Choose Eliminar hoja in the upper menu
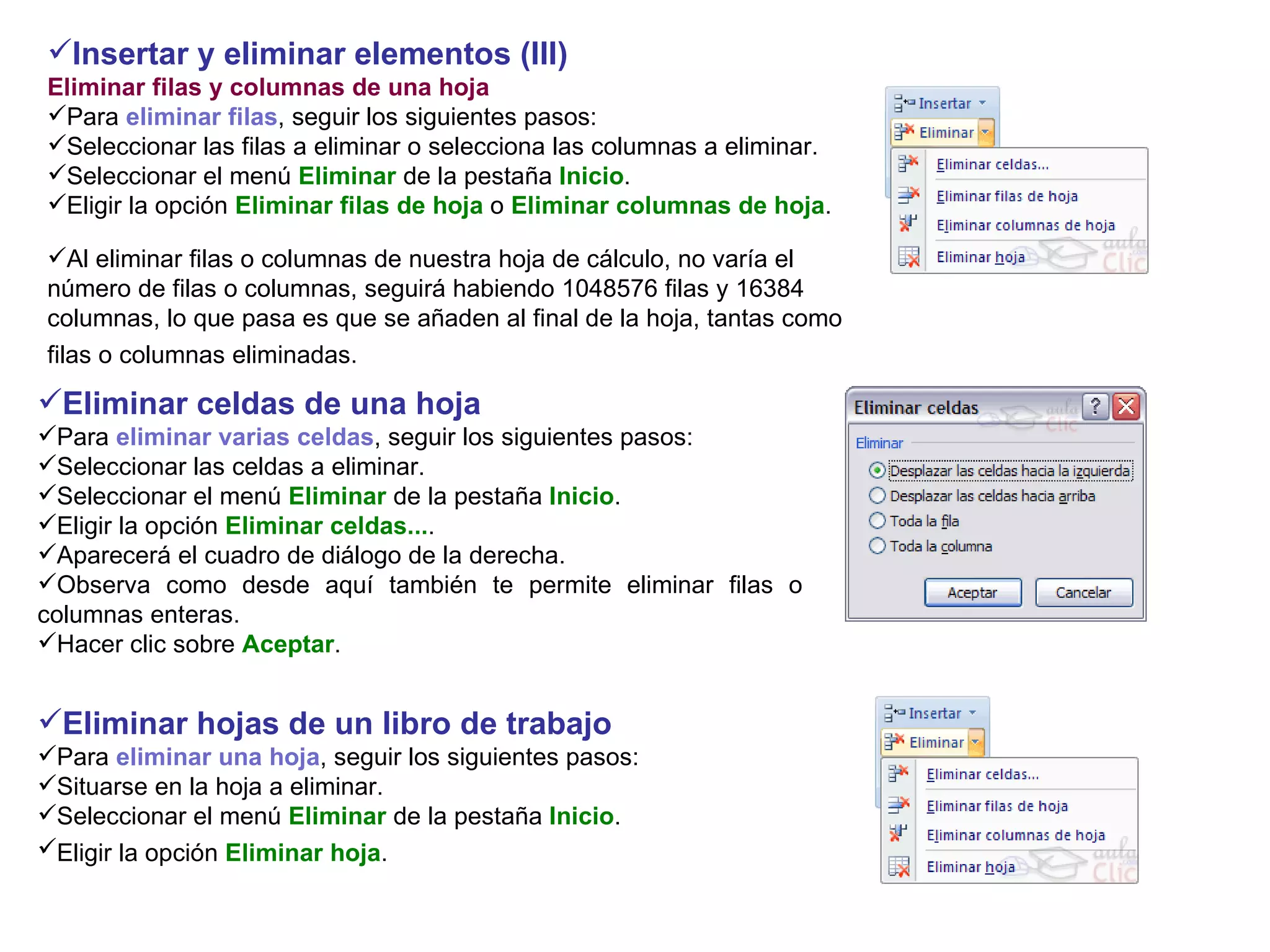The width and height of the screenshot is (1270, 952). point(980,257)
